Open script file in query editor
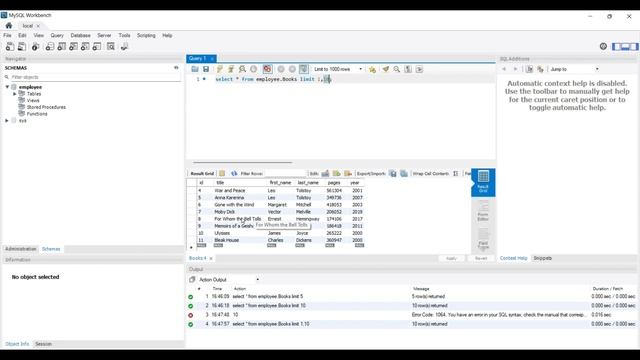Image resolution: width=640 pixels, height=360 pixels. point(195,69)
